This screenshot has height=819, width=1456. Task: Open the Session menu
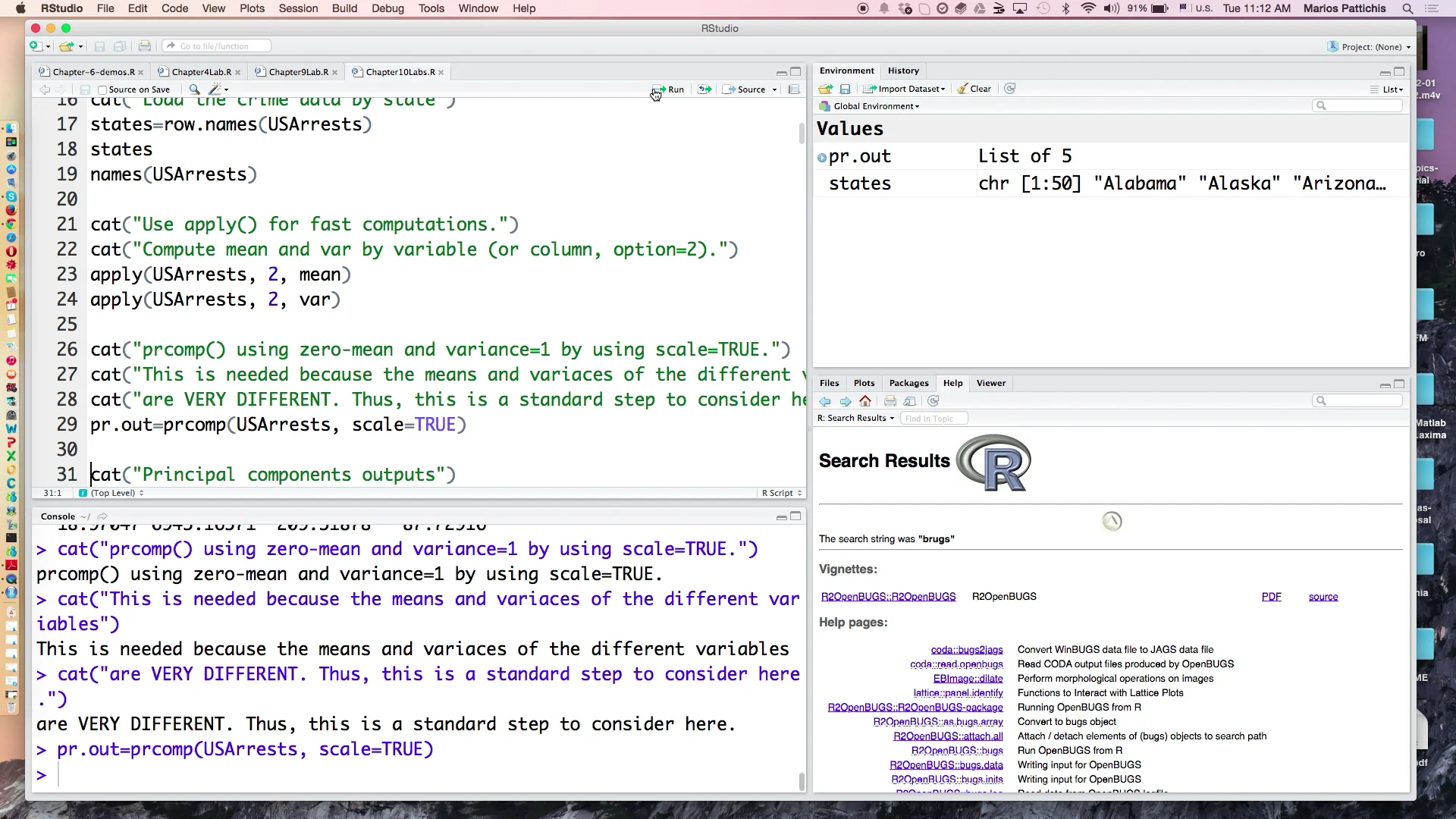click(x=298, y=8)
